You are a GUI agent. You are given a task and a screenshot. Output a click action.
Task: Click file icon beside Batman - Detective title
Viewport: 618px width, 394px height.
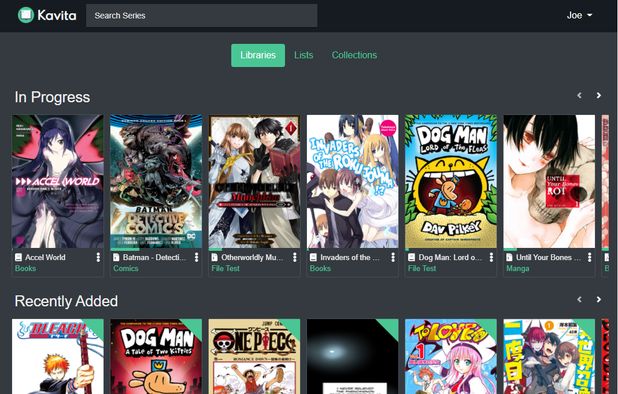[116, 257]
